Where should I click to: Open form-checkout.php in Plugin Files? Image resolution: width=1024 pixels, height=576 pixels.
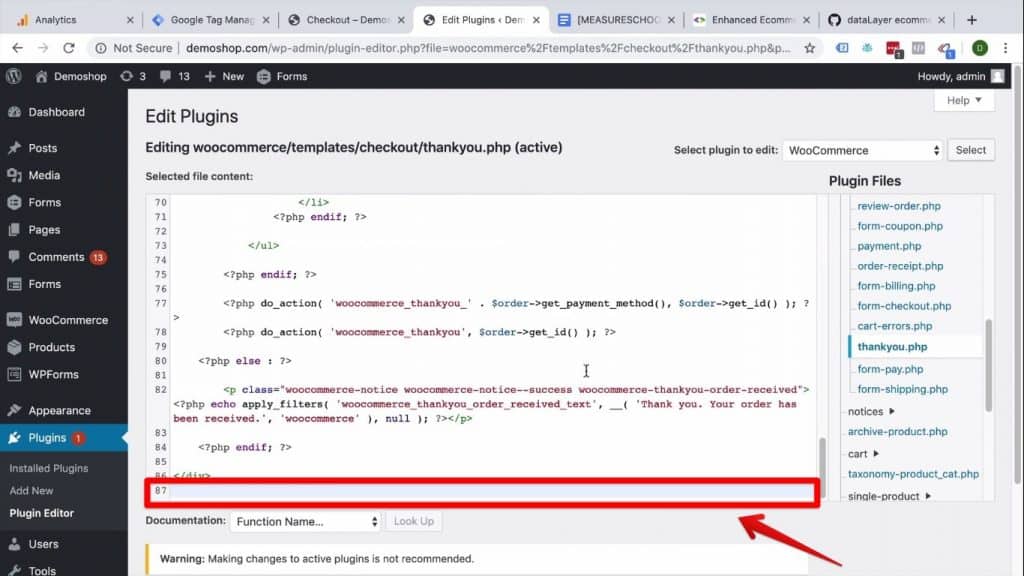(x=904, y=306)
